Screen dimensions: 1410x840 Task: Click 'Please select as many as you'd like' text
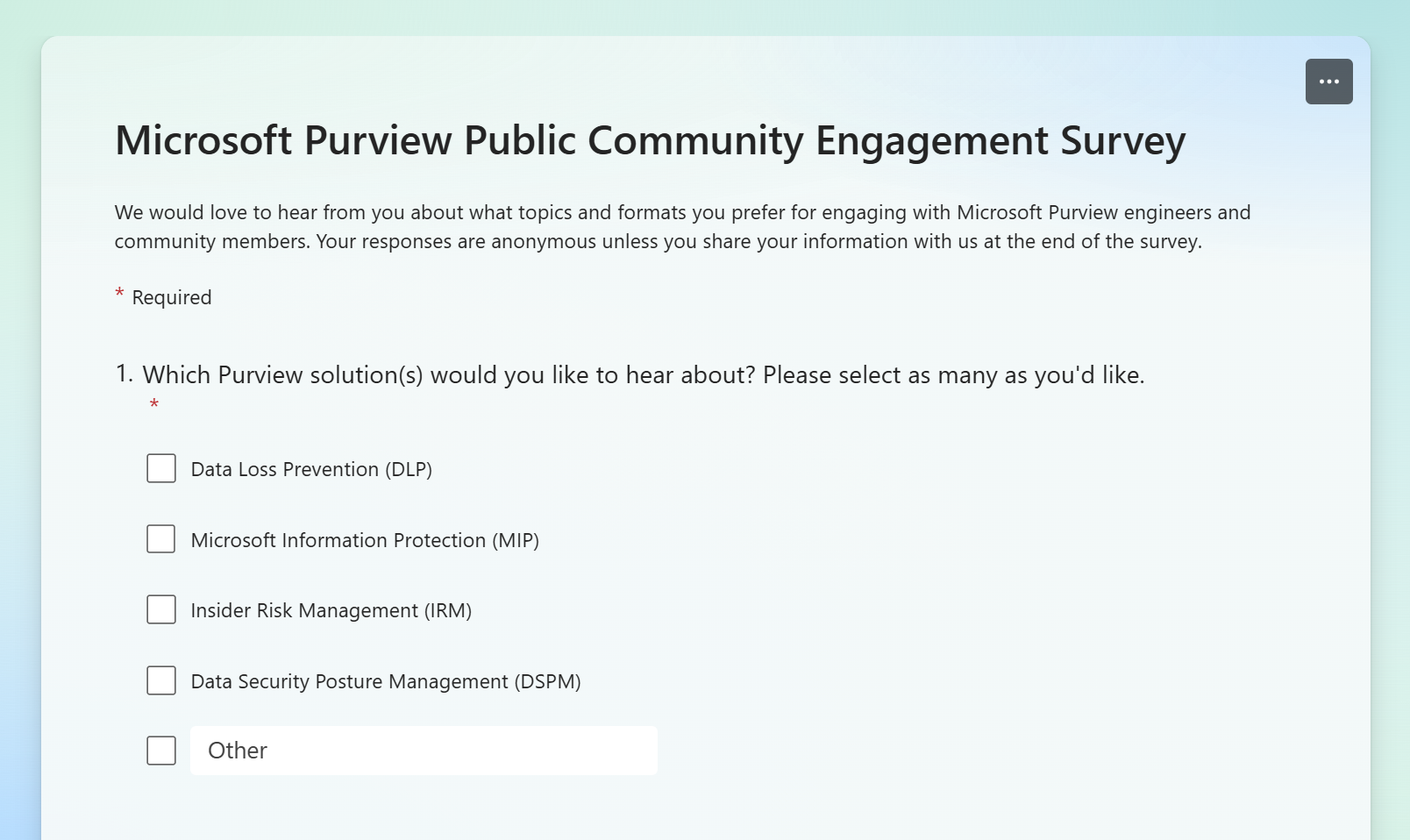point(954,375)
